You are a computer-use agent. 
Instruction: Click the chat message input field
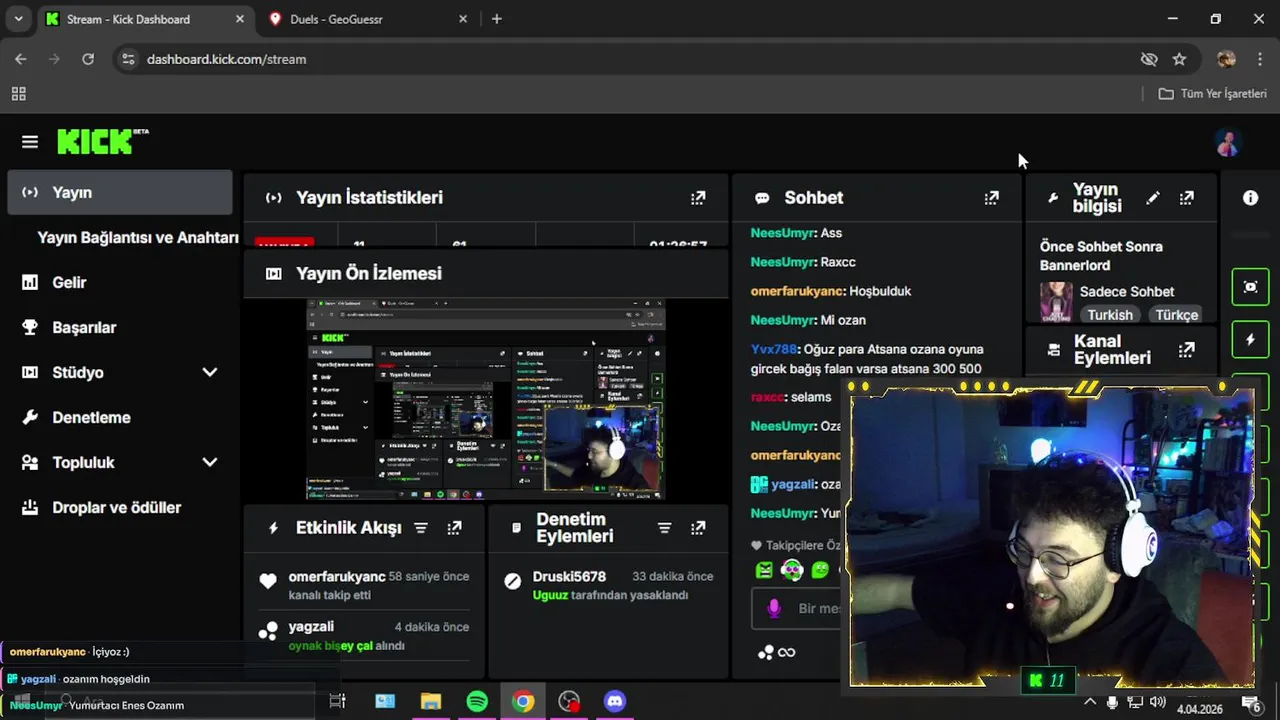[798, 608]
